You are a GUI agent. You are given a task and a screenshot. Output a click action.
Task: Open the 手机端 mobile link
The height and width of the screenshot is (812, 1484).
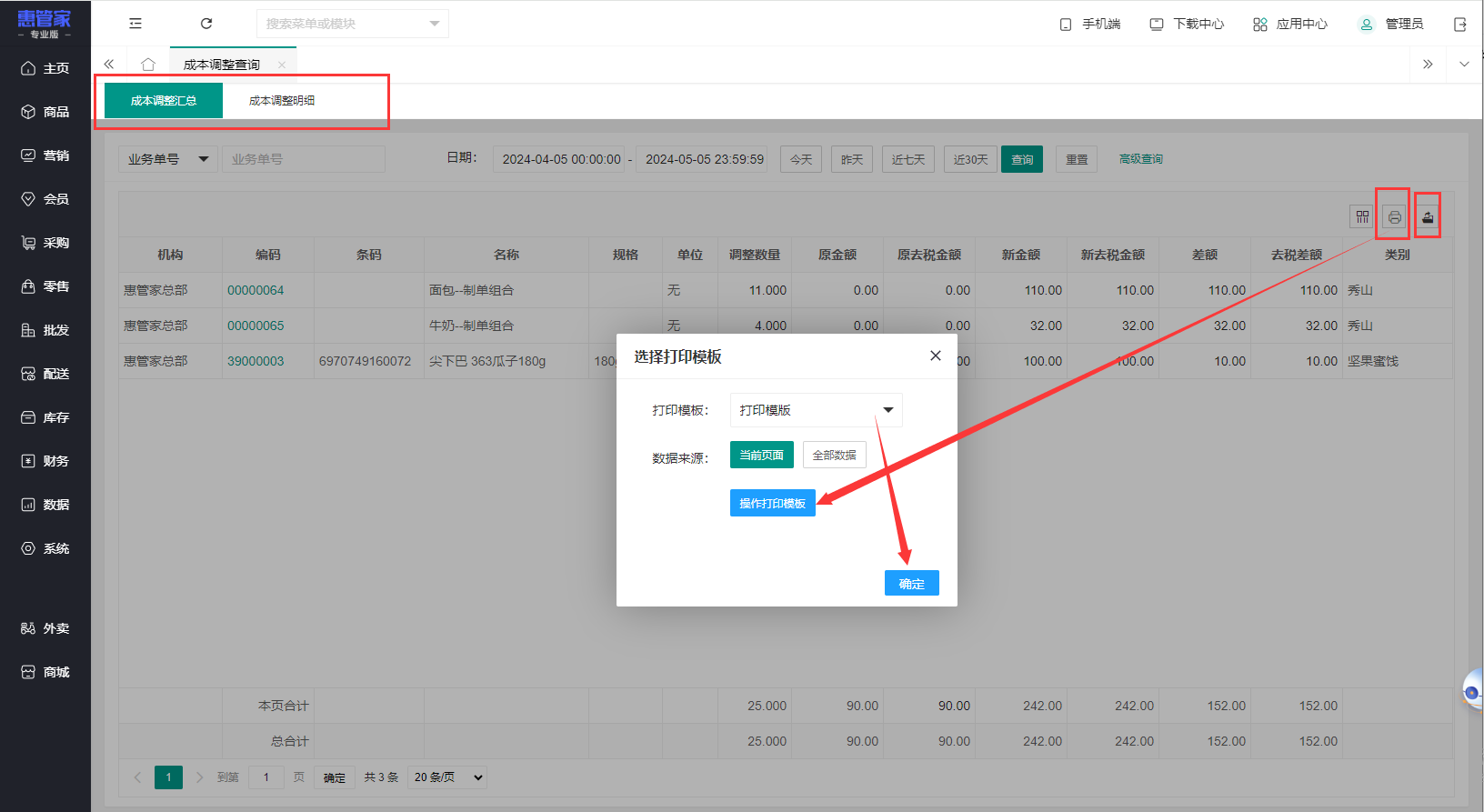click(1090, 24)
